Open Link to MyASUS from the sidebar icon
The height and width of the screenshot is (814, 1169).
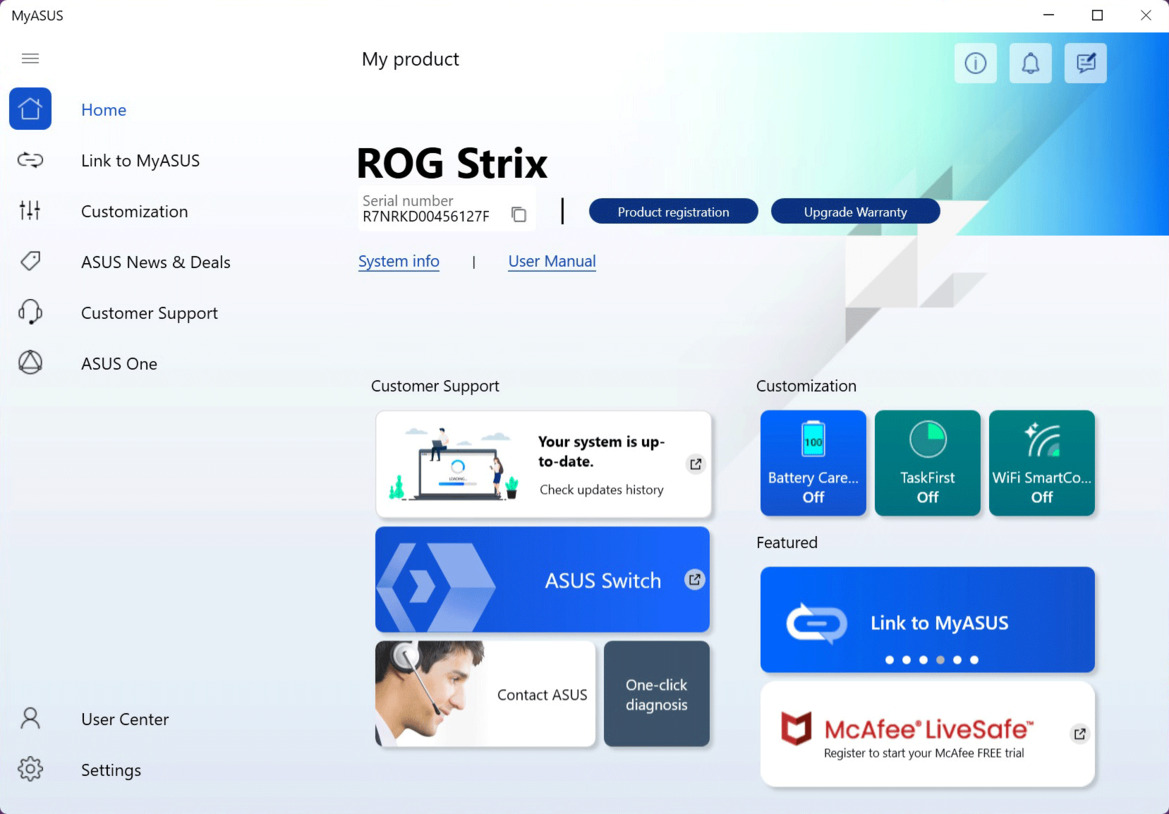pos(31,160)
